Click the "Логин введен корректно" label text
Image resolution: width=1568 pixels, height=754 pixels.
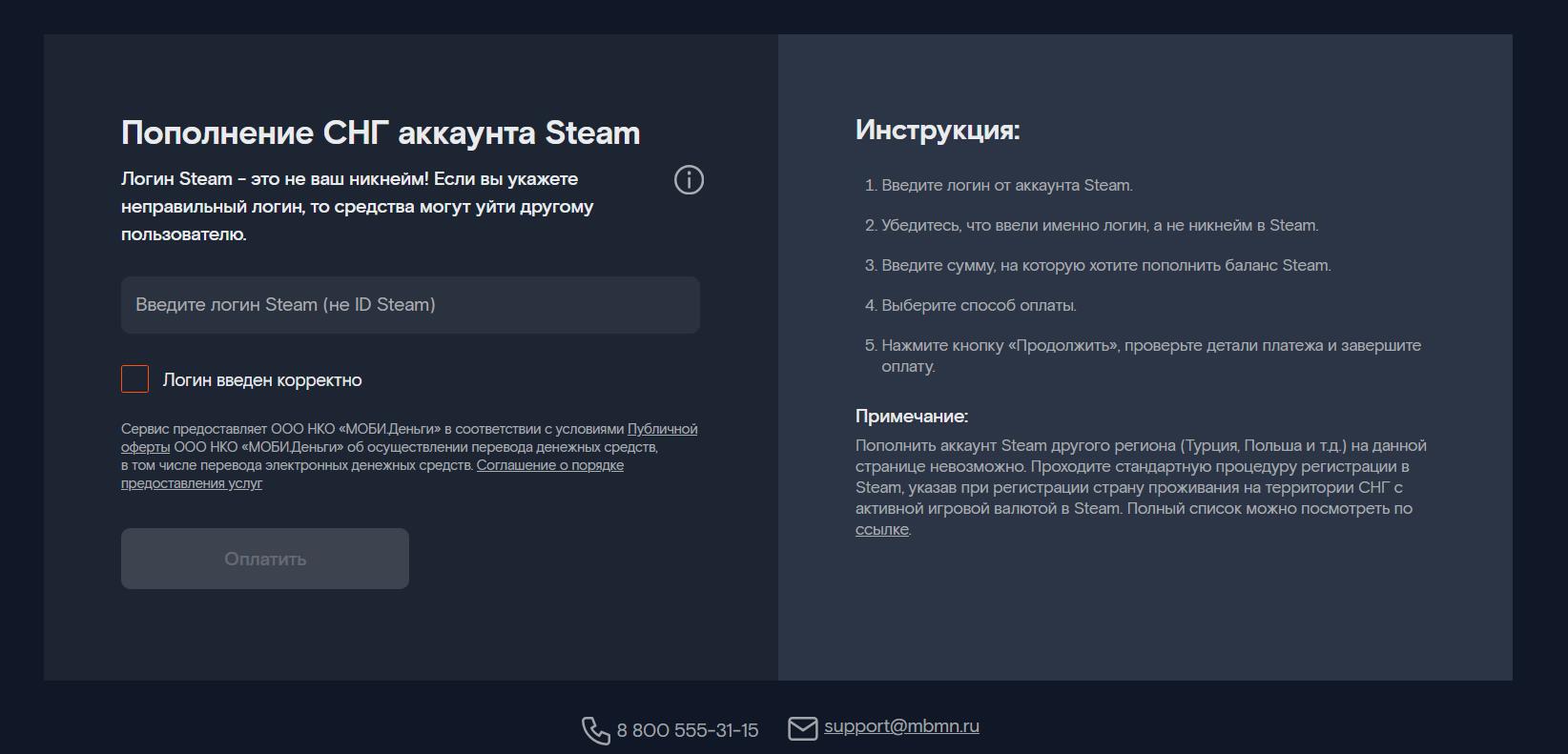pyautogui.click(x=262, y=380)
